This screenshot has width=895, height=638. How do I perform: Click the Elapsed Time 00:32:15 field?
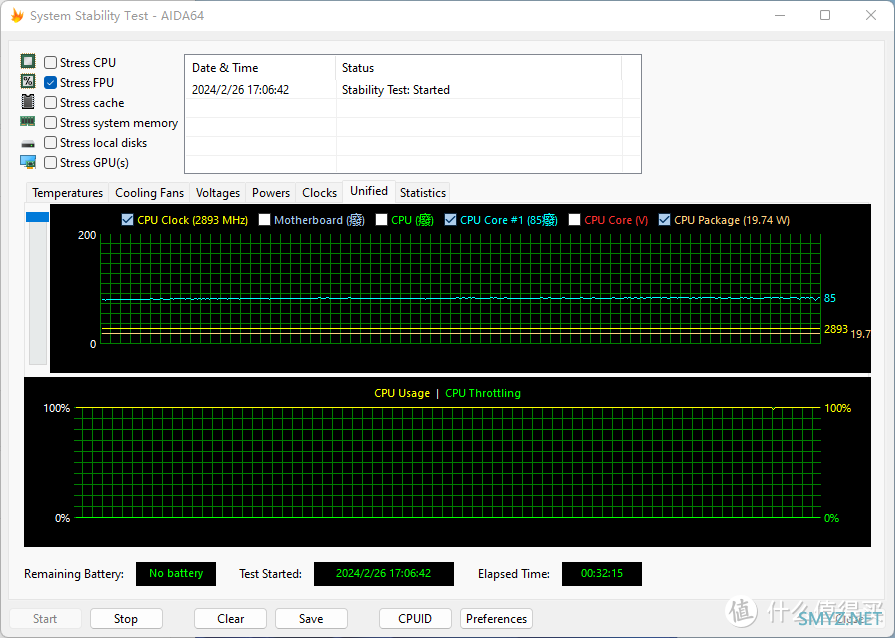[602, 574]
